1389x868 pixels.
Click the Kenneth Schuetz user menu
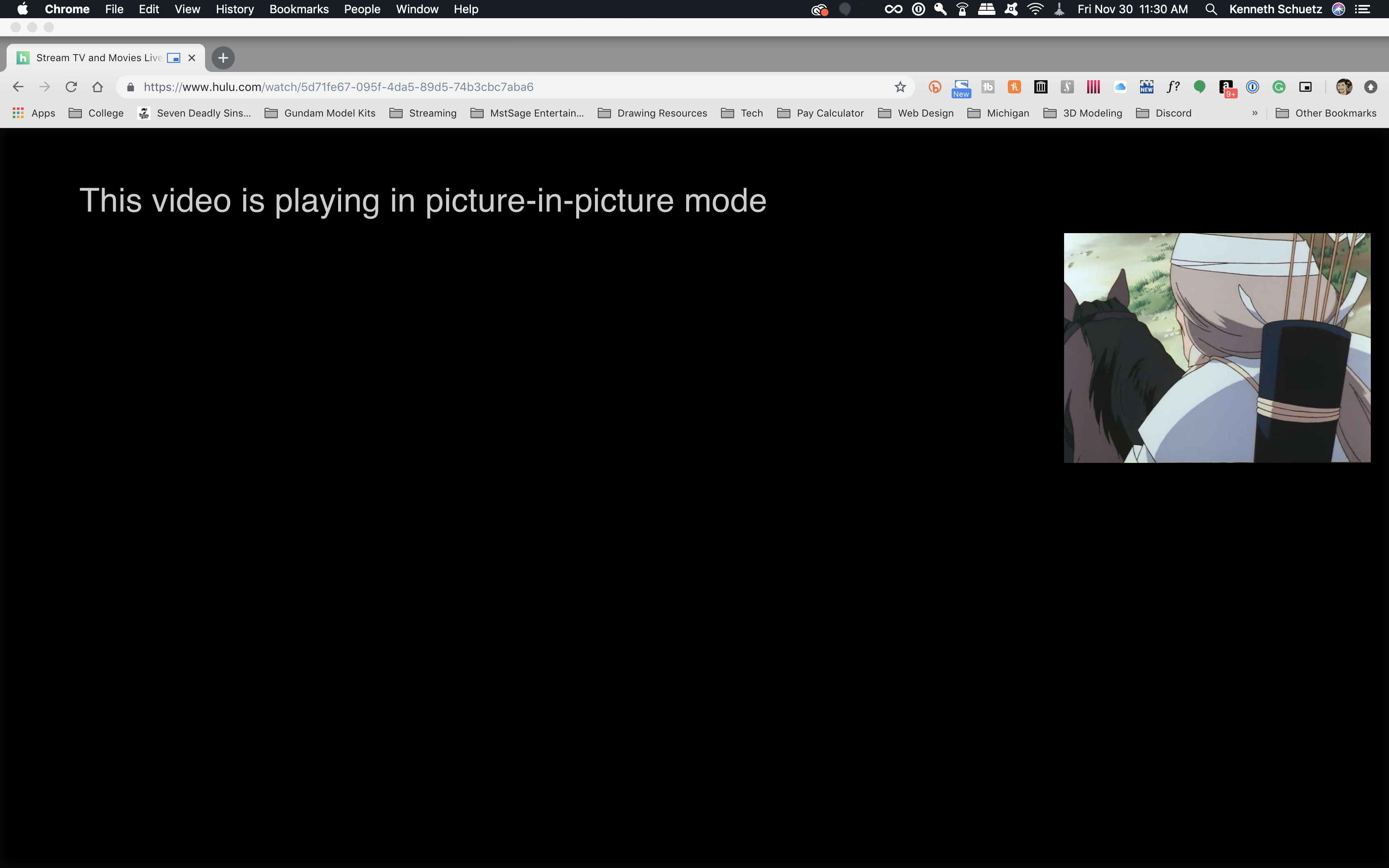1275,9
